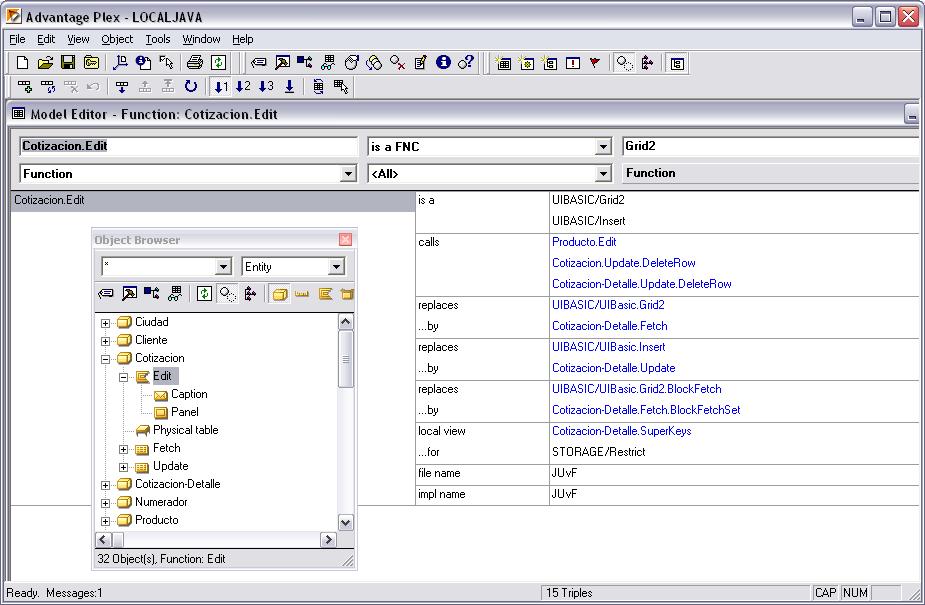Click the Open folder toolbar icon
Viewport: 925px width, 605px height.
pyautogui.click(x=45, y=63)
